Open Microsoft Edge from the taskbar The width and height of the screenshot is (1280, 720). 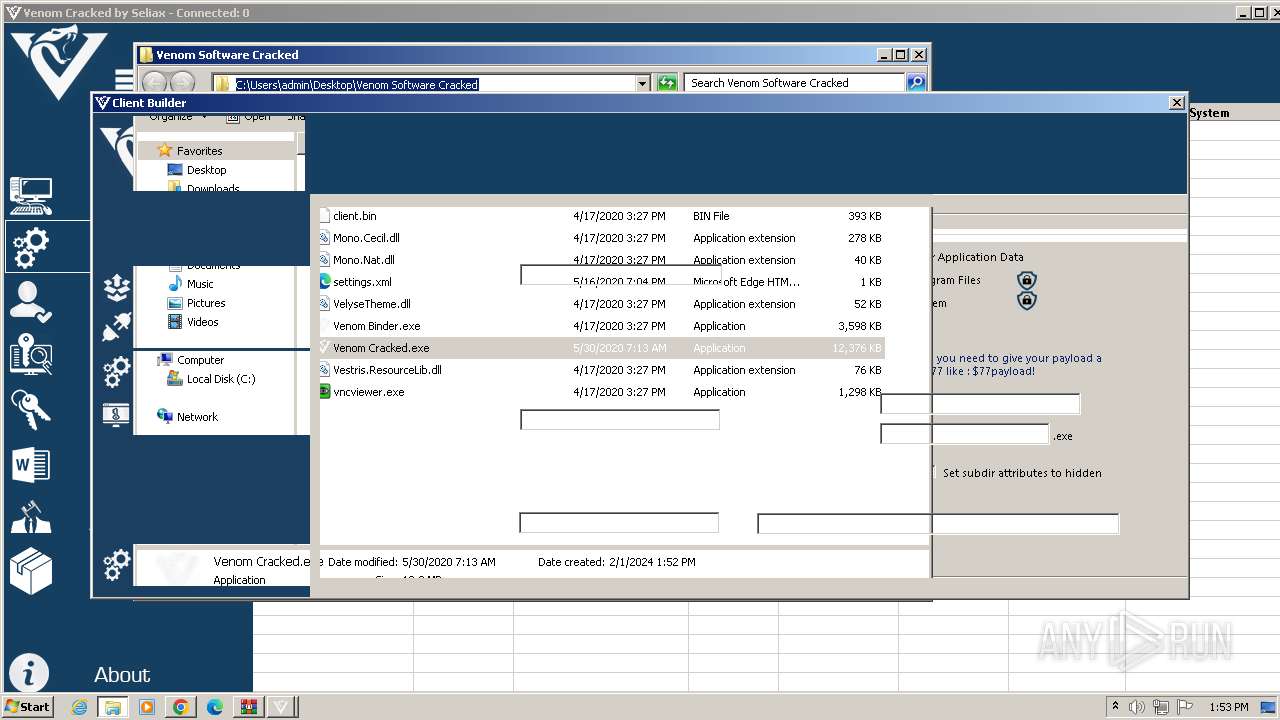click(x=214, y=707)
